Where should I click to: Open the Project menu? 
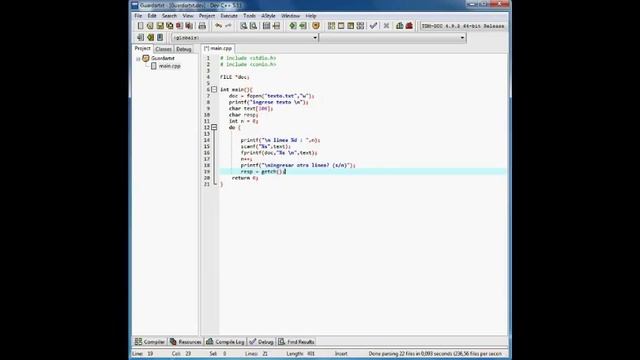207,16
